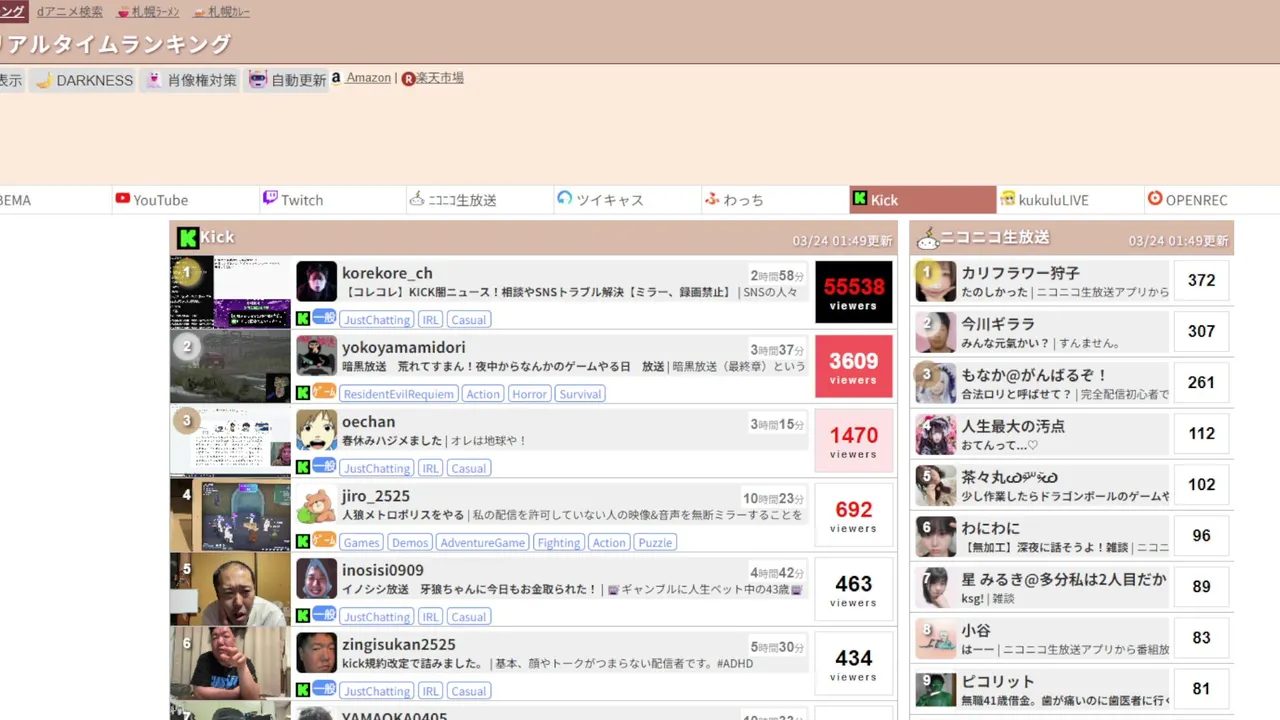The height and width of the screenshot is (720, 1280).
Task: Toggle 自動更新 auto-refresh
Action: [287, 80]
